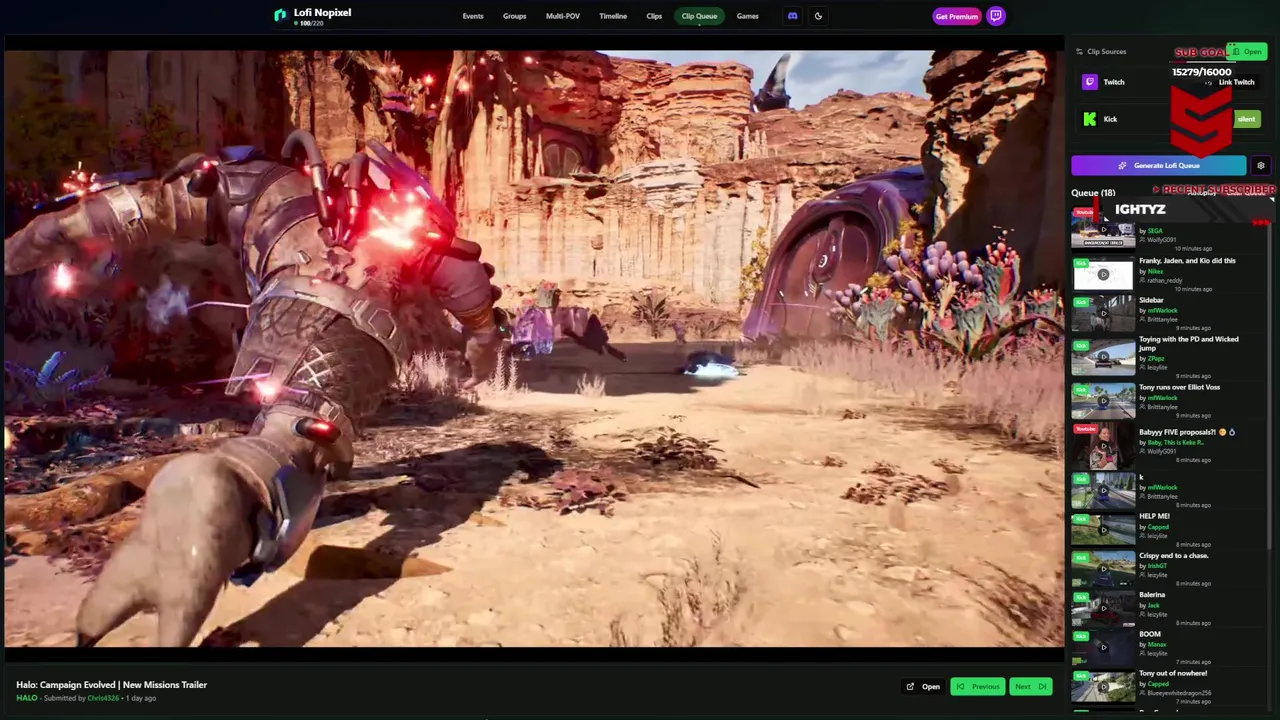Open the Games tab
1280x720 pixels.
[x=747, y=16]
